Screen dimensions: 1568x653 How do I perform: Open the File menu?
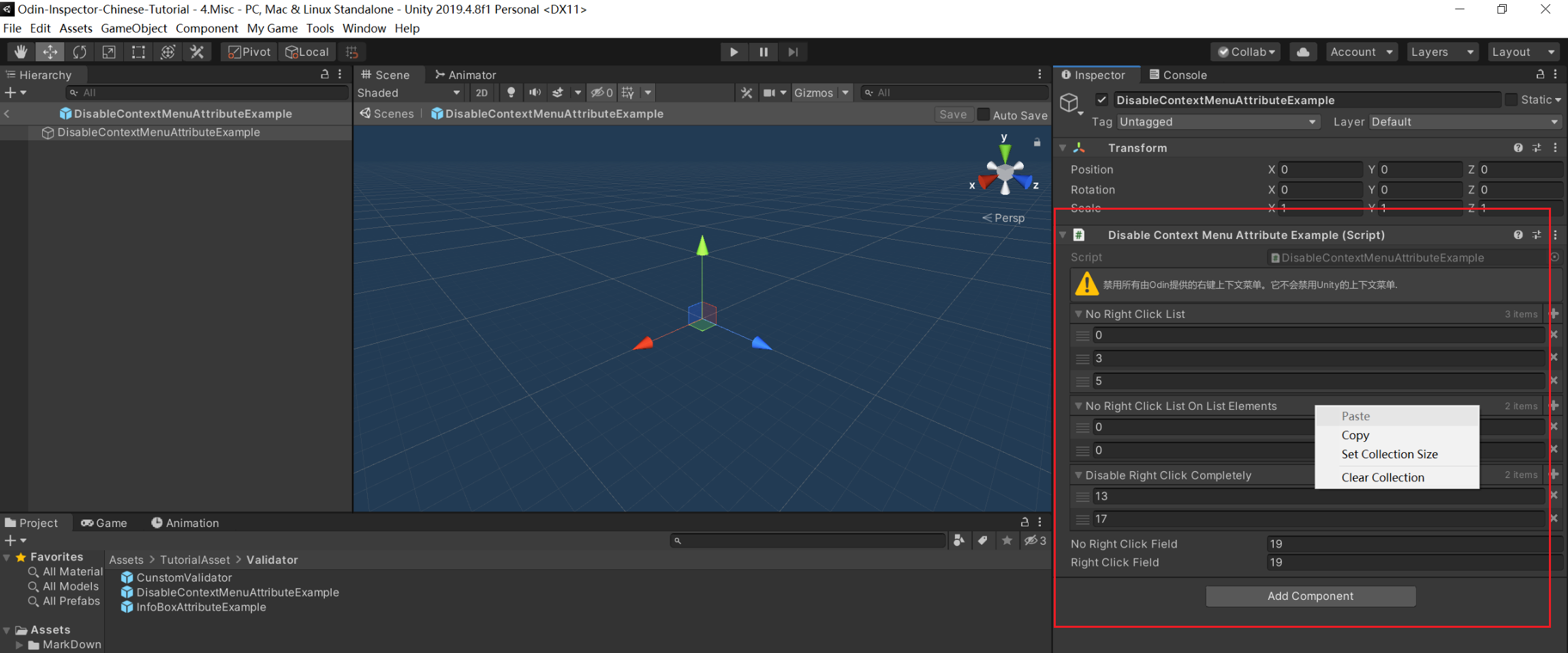tap(12, 29)
